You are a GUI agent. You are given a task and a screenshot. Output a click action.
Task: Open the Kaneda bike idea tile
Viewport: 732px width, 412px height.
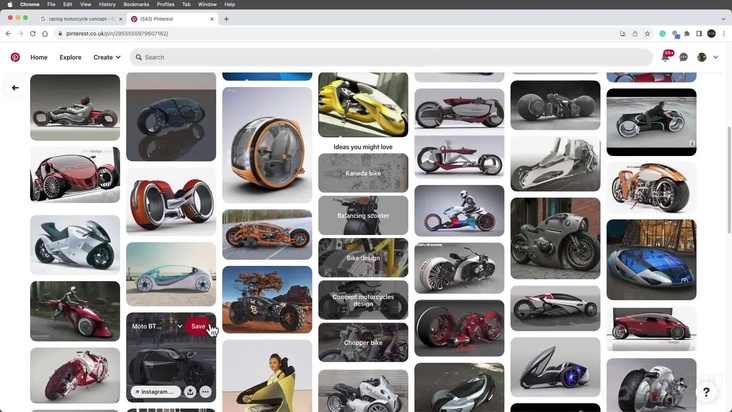(363, 173)
